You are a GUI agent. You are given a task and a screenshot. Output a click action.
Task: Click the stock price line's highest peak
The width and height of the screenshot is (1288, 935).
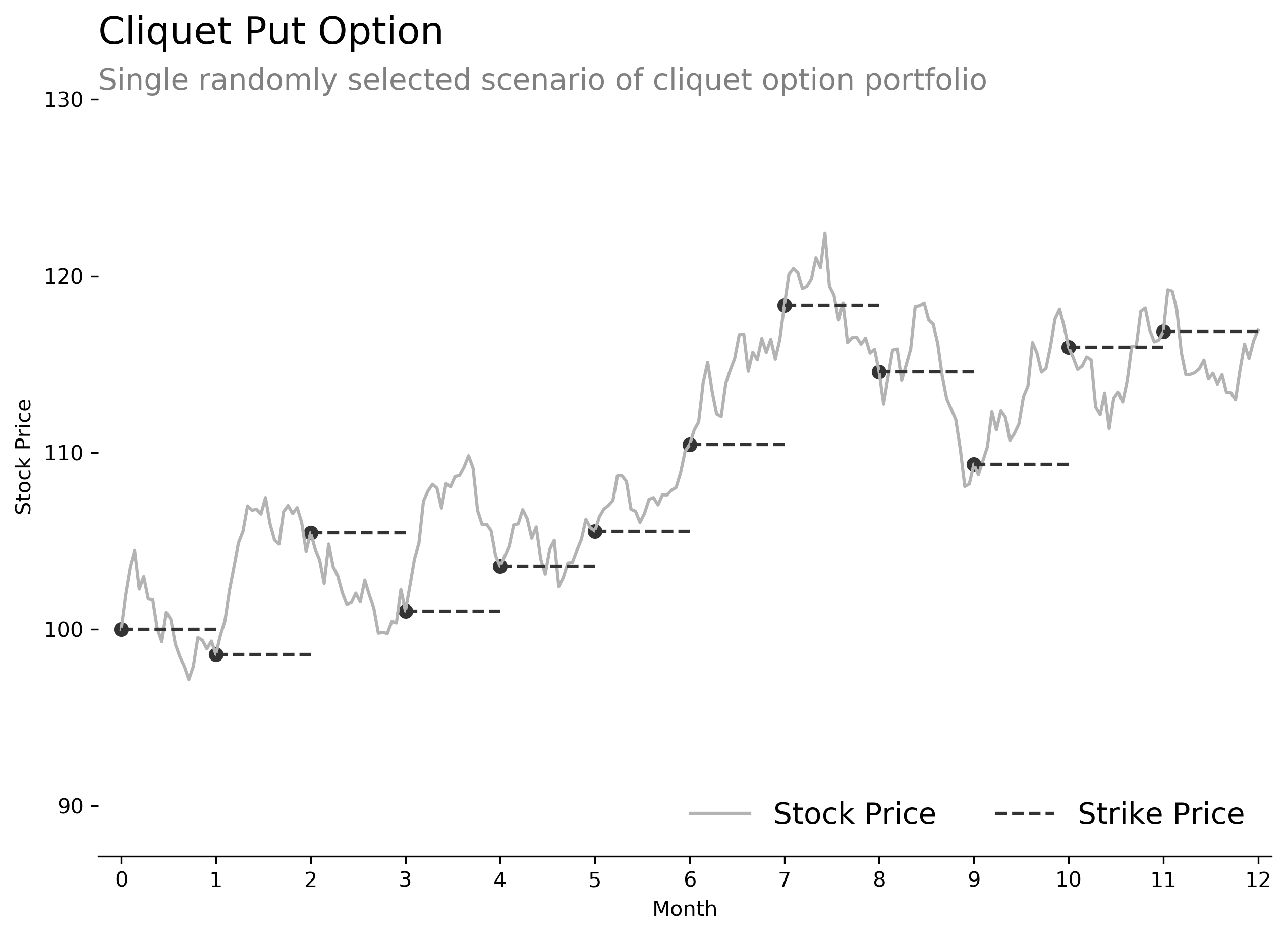tap(824, 234)
